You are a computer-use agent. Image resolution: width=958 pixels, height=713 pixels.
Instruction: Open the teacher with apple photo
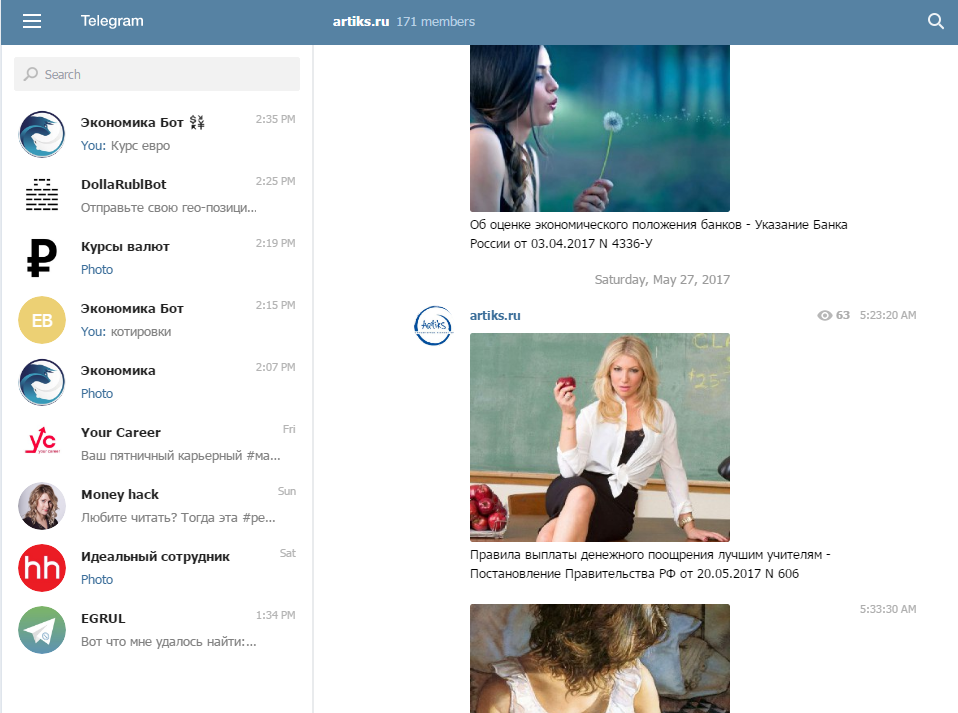(599, 437)
